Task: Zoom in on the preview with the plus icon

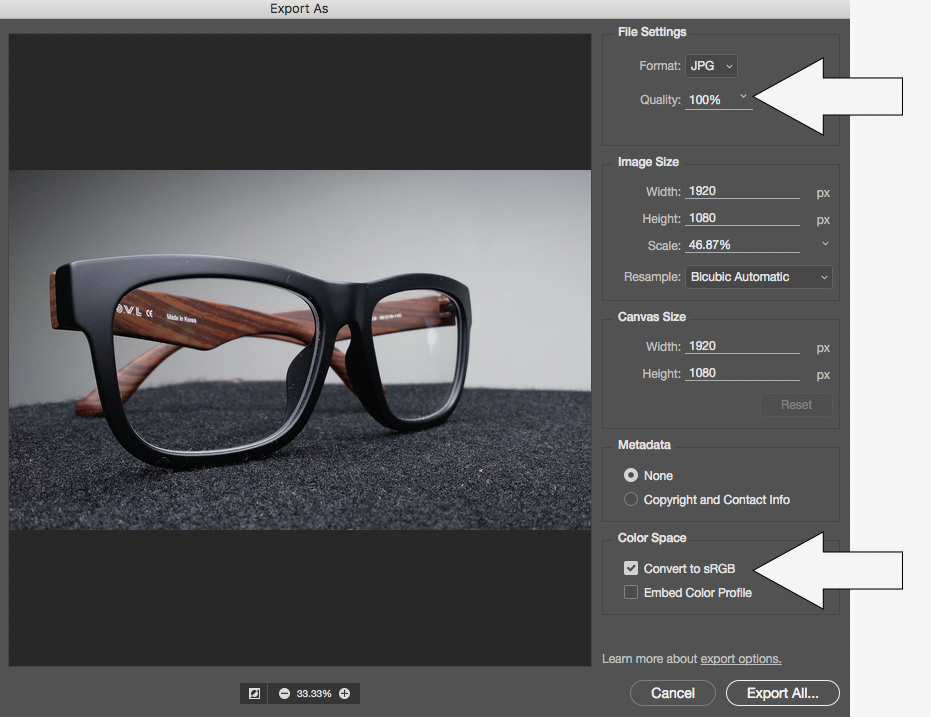Action: click(x=343, y=692)
